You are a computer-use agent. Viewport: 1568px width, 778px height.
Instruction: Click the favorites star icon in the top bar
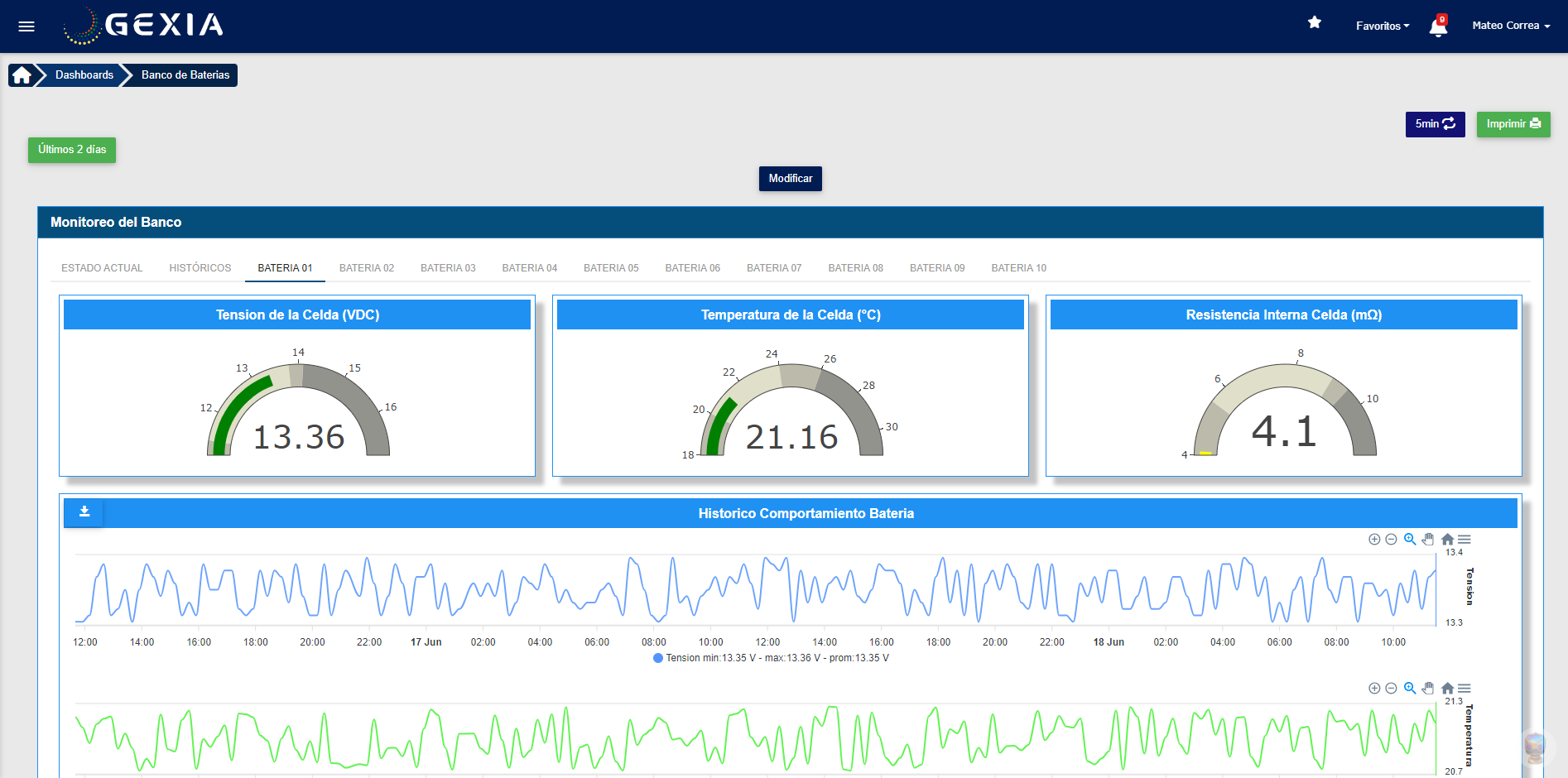tap(1315, 23)
